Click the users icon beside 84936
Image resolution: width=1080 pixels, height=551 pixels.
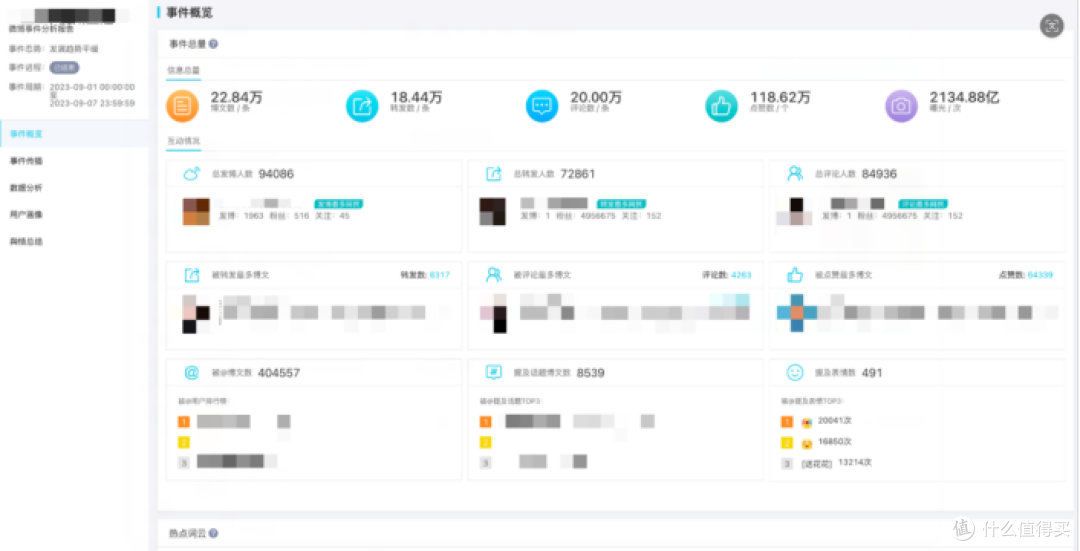pyautogui.click(x=795, y=174)
